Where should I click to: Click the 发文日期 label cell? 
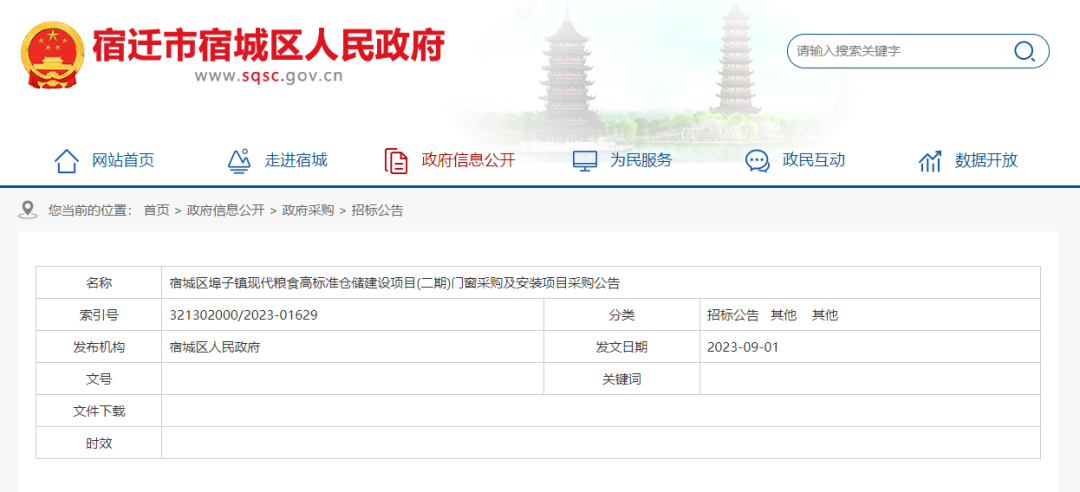622,347
